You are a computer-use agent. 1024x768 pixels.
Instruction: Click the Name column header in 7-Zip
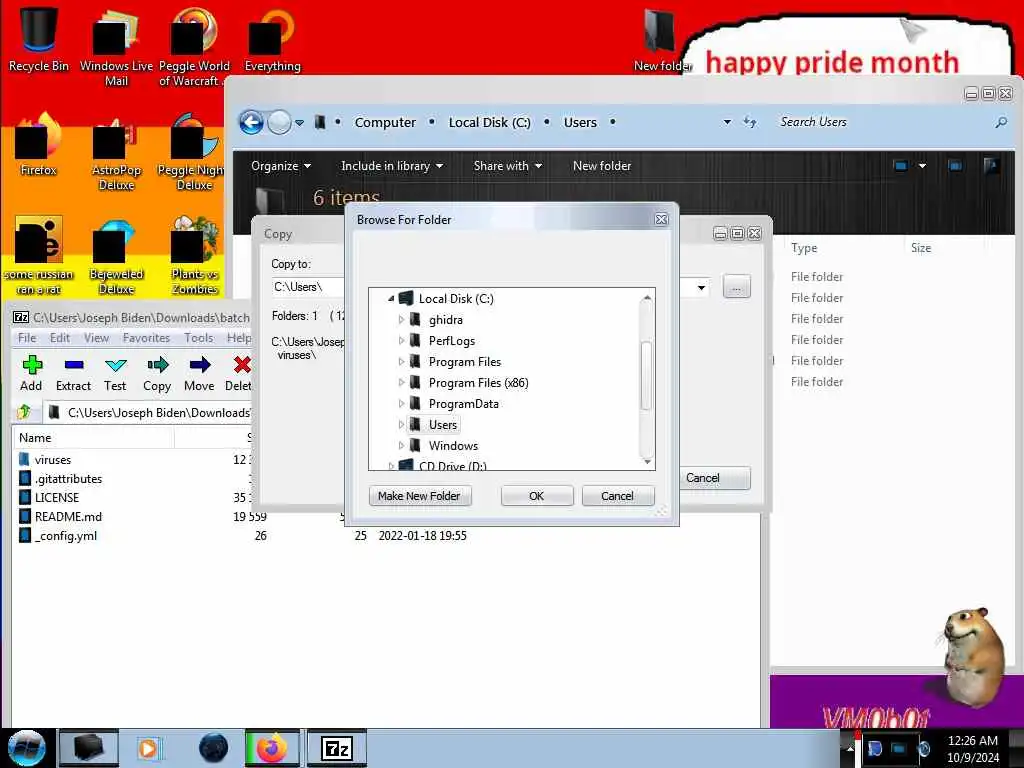click(93, 438)
